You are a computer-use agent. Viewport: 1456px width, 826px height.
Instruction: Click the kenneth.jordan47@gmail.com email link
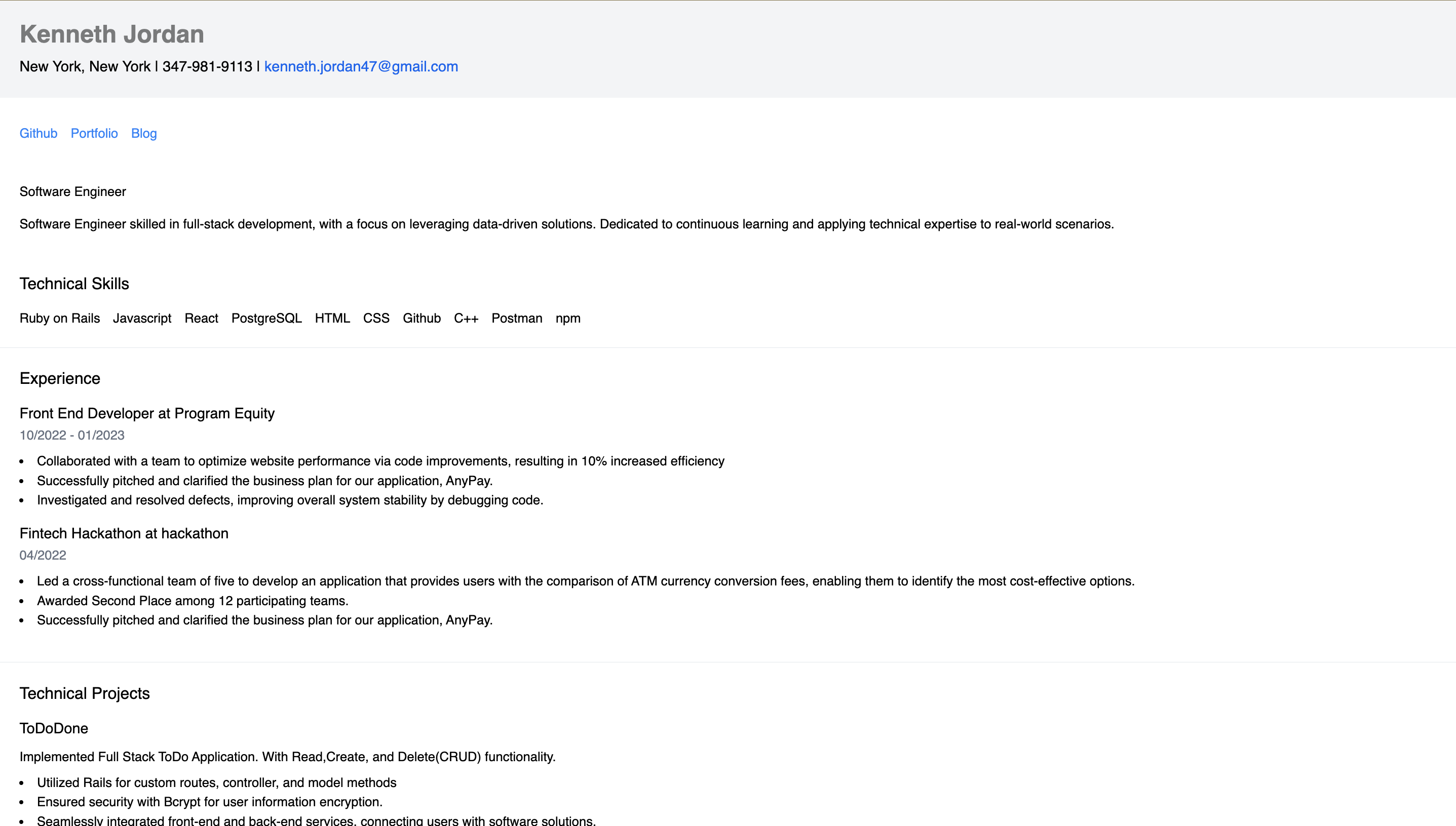click(x=361, y=66)
